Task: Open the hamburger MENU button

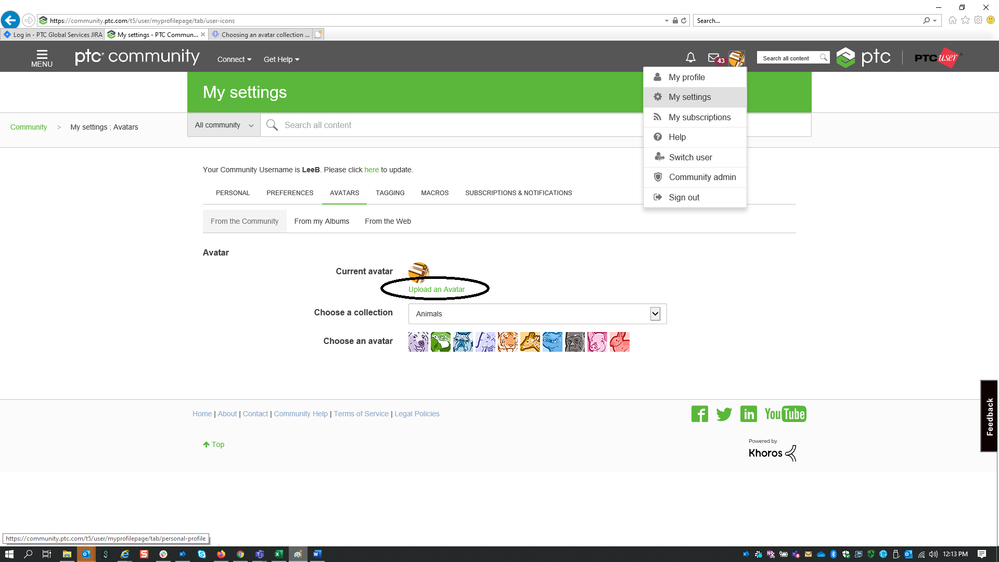Action: click(41, 58)
